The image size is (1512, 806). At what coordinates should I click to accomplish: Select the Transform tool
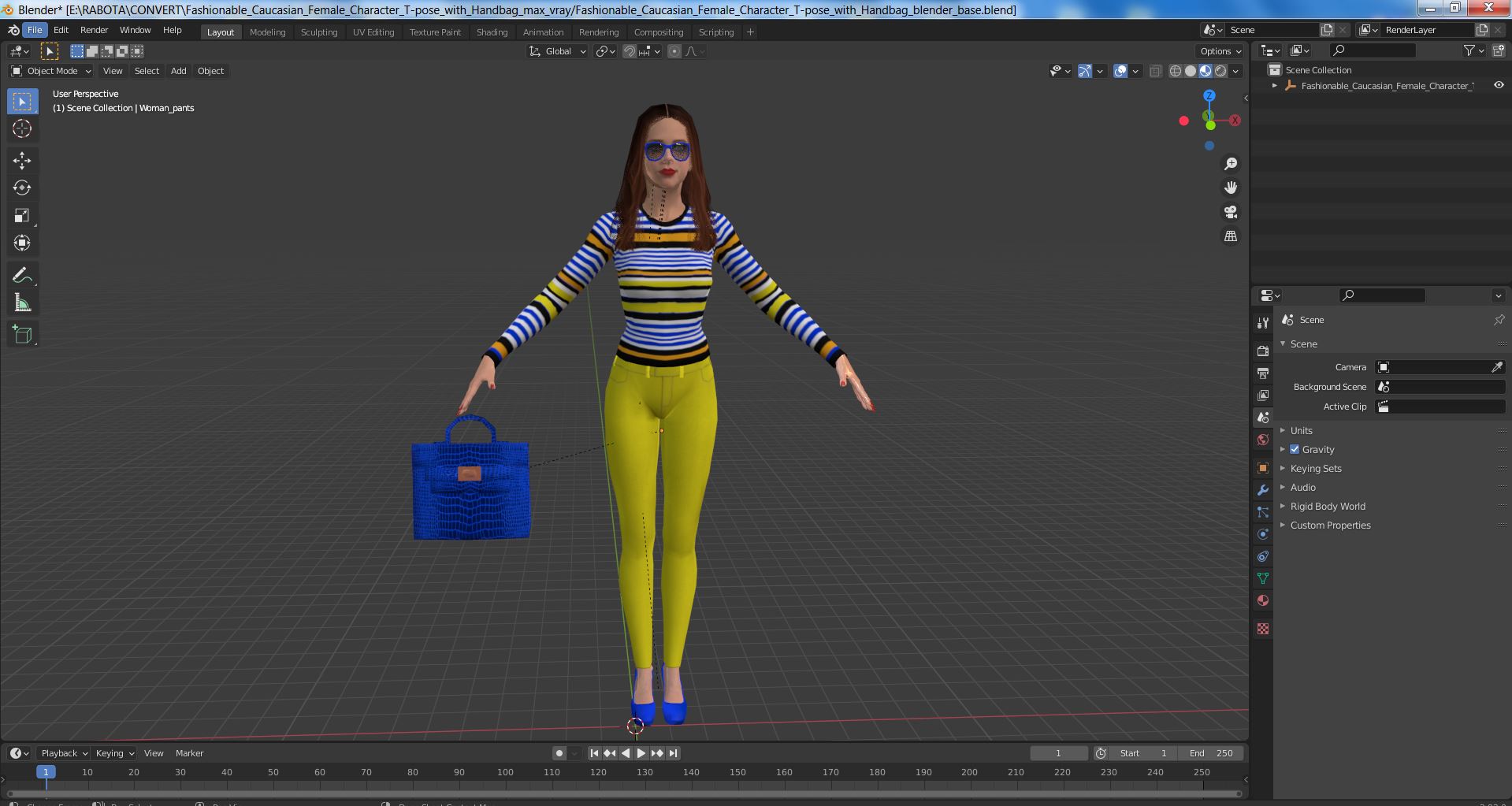(22, 243)
